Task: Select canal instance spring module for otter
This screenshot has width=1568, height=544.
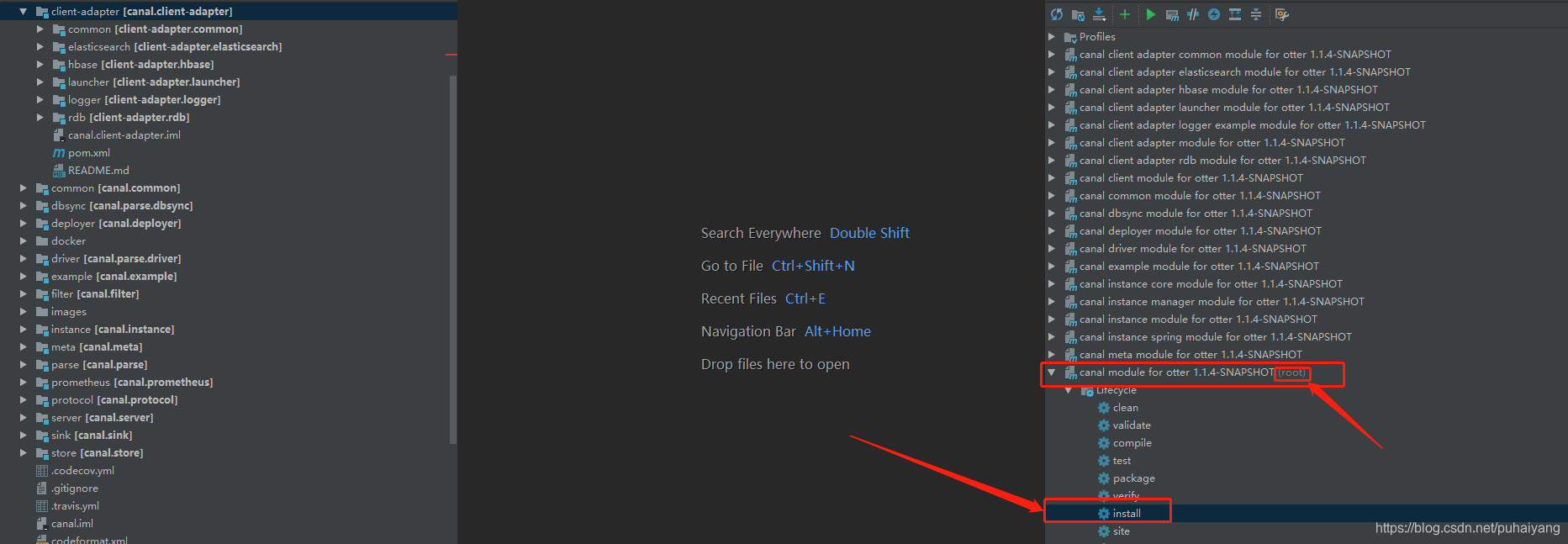Action: pos(1216,337)
